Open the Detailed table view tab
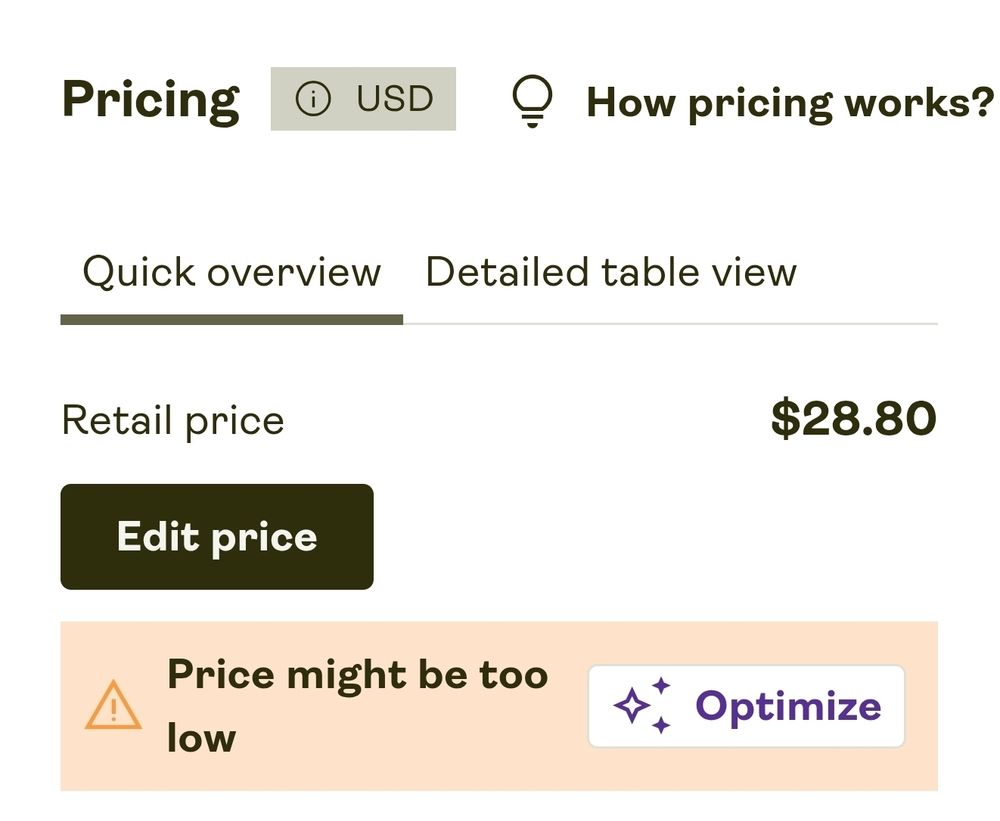This screenshot has width=1000, height=821. 611,272
